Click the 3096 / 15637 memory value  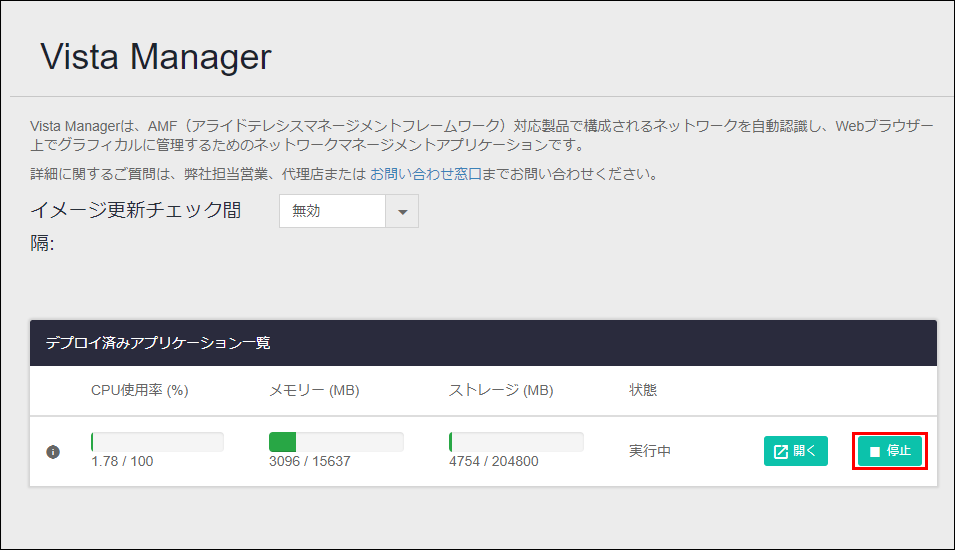click(x=309, y=461)
